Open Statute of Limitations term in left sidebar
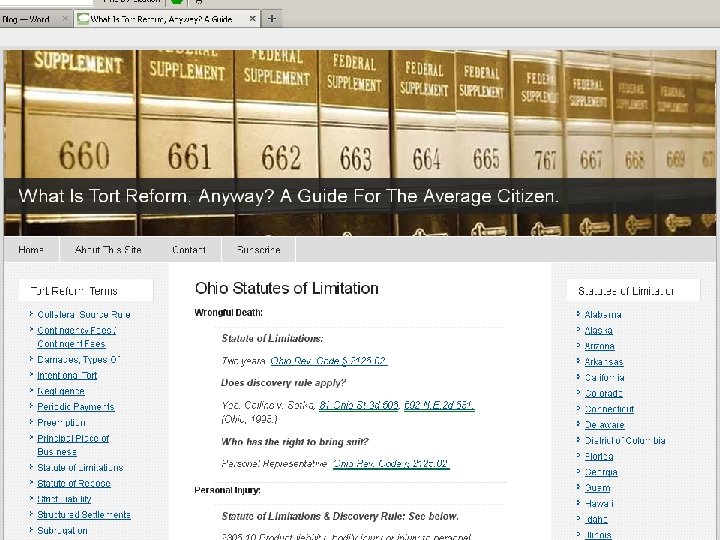720x540 pixels. coord(80,467)
